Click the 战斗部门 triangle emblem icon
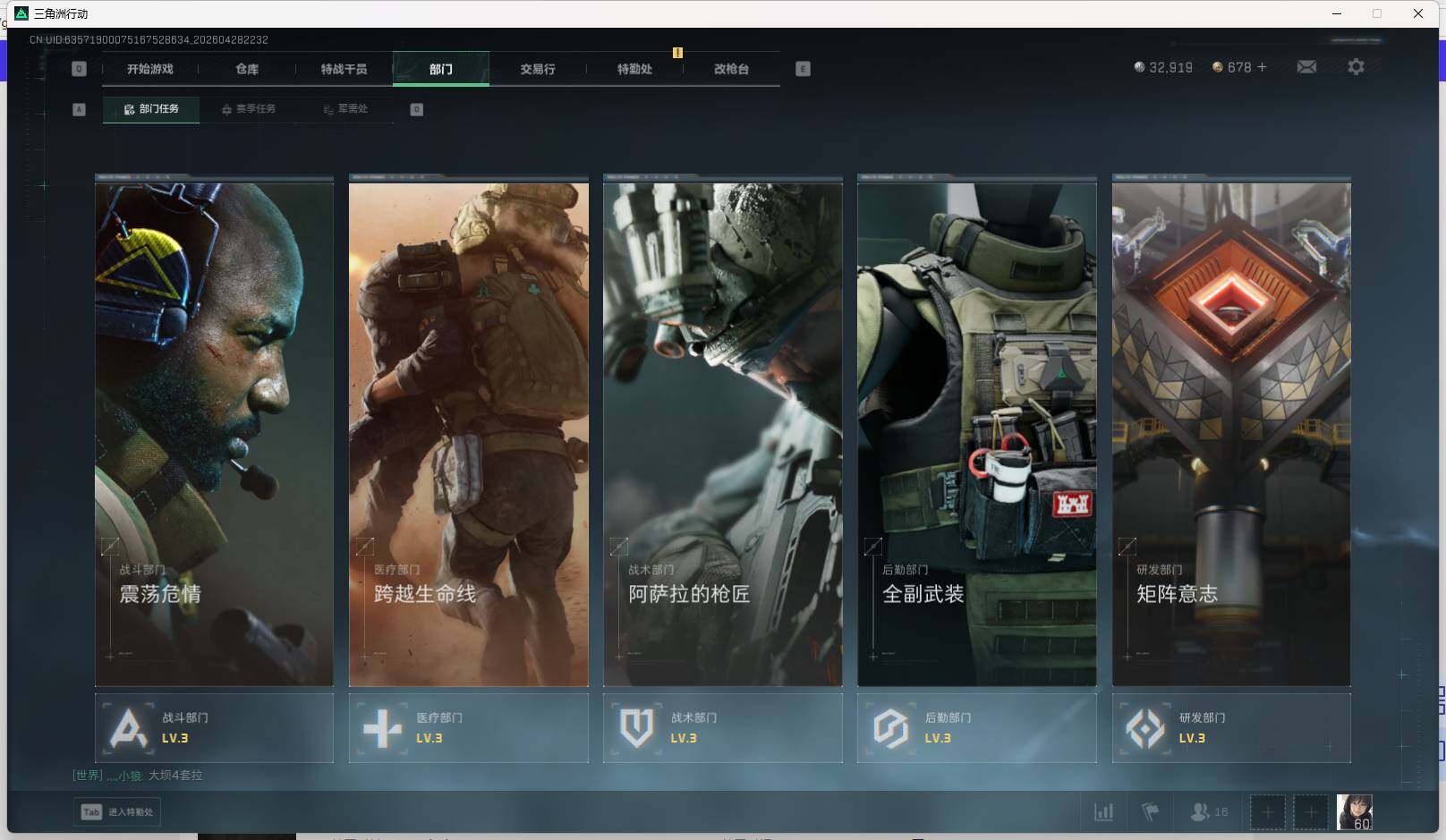 128,728
